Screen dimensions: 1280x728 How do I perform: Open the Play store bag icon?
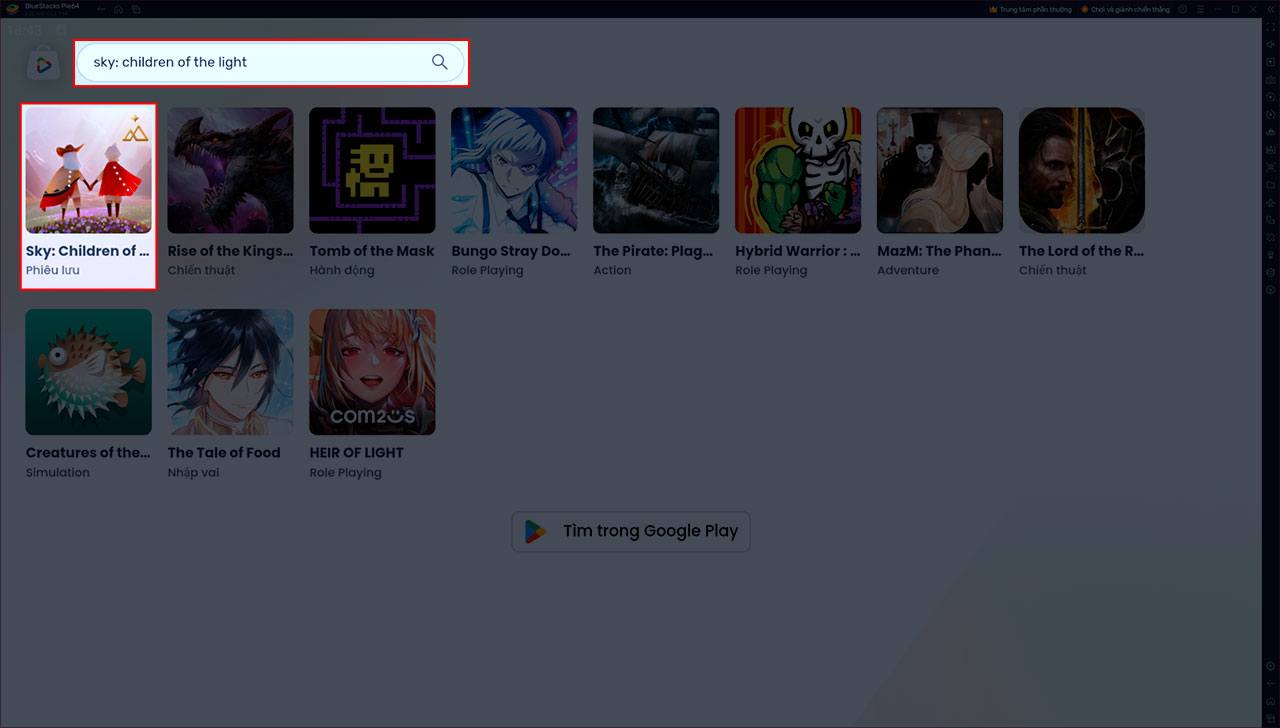(x=43, y=64)
